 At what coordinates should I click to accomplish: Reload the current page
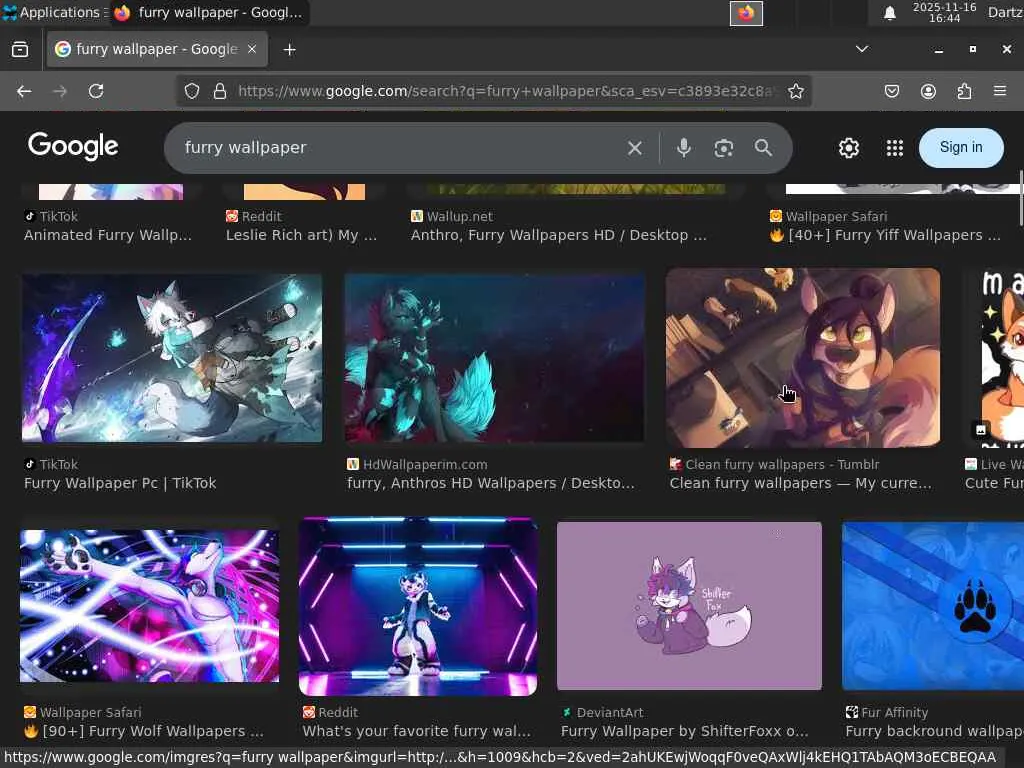click(x=96, y=91)
